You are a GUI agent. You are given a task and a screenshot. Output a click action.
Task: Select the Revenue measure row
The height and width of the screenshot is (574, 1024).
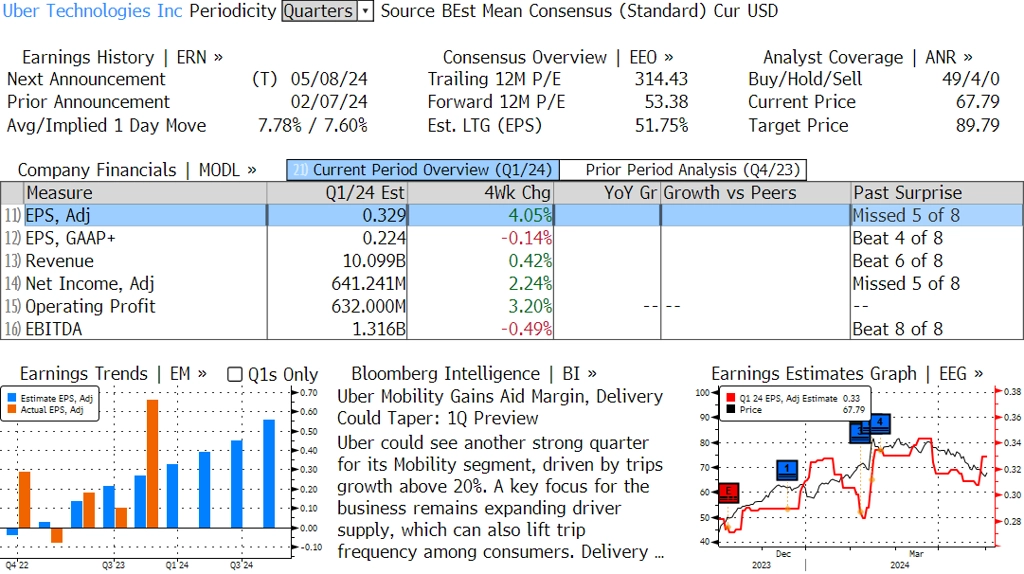pos(512,261)
